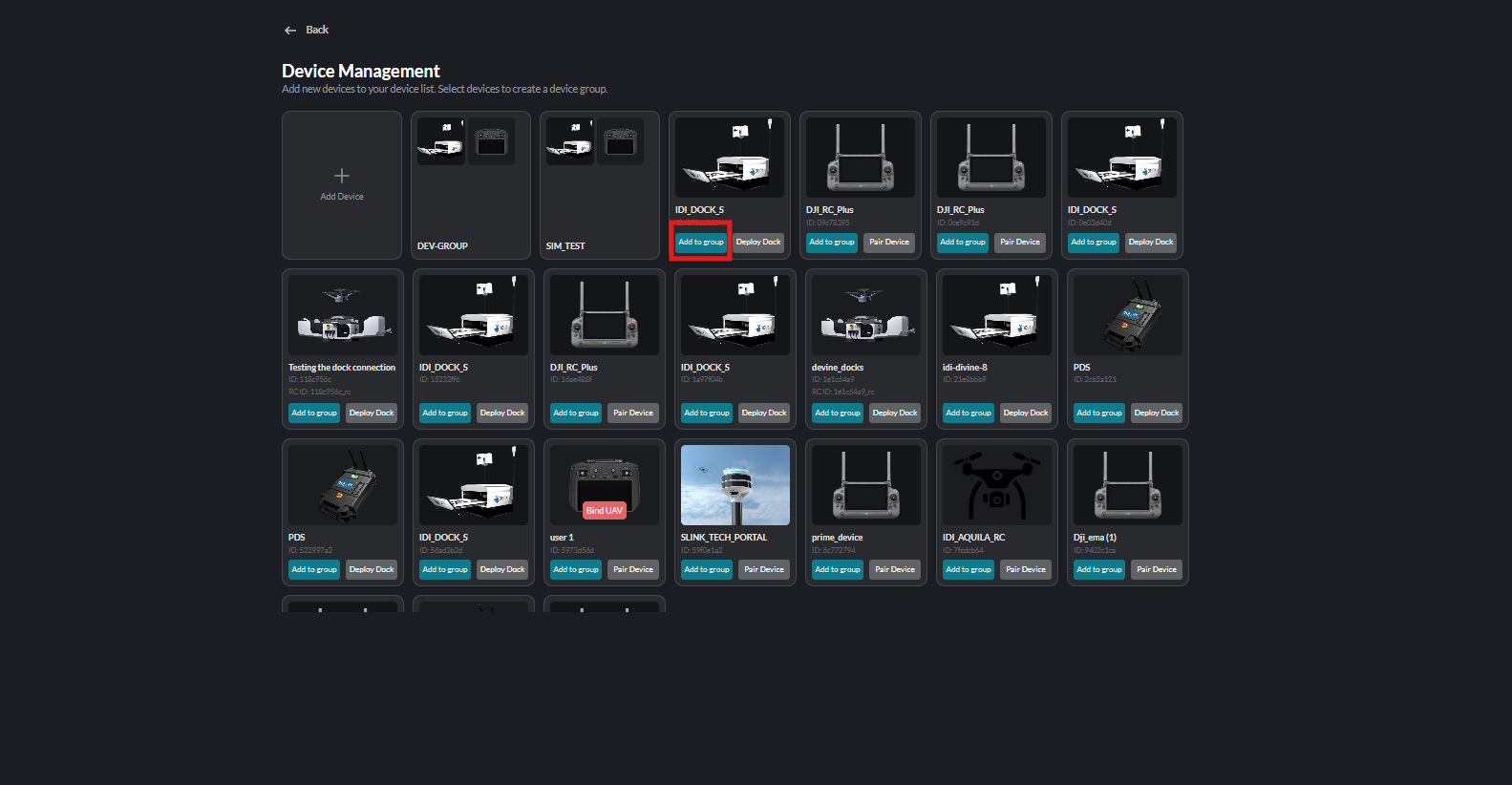The width and height of the screenshot is (1512, 785).
Task: Pair Device for user 1
Action: pyautogui.click(x=633, y=570)
